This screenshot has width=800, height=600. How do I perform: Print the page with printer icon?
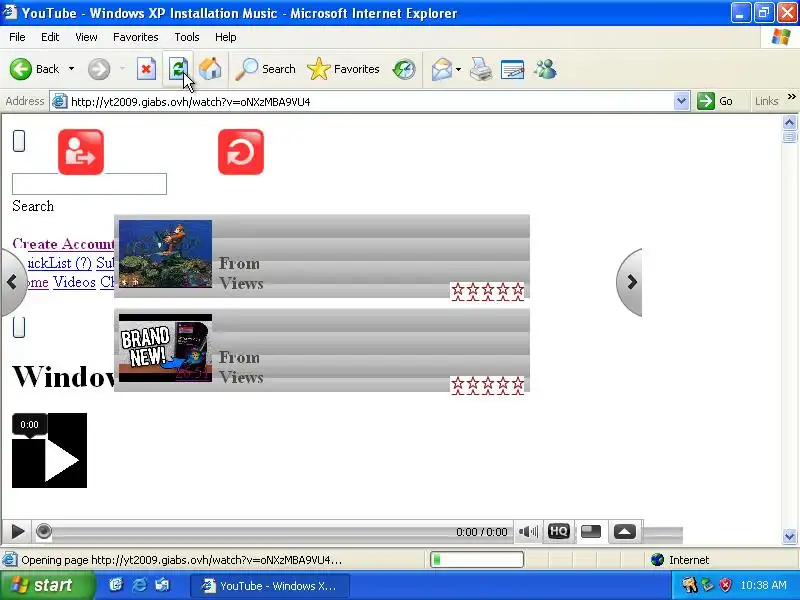coord(481,69)
